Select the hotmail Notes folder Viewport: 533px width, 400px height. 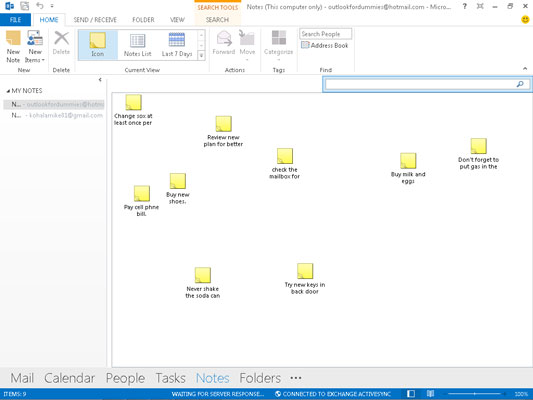(54, 104)
